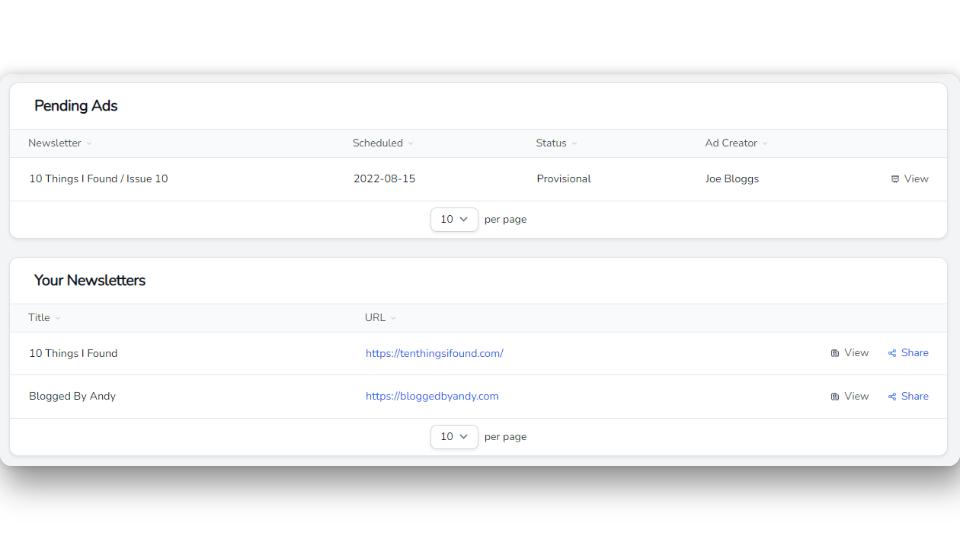The height and width of the screenshot is (540, 960).
Task: Sort newsletters by URL column header
Action: pos(375,318)
